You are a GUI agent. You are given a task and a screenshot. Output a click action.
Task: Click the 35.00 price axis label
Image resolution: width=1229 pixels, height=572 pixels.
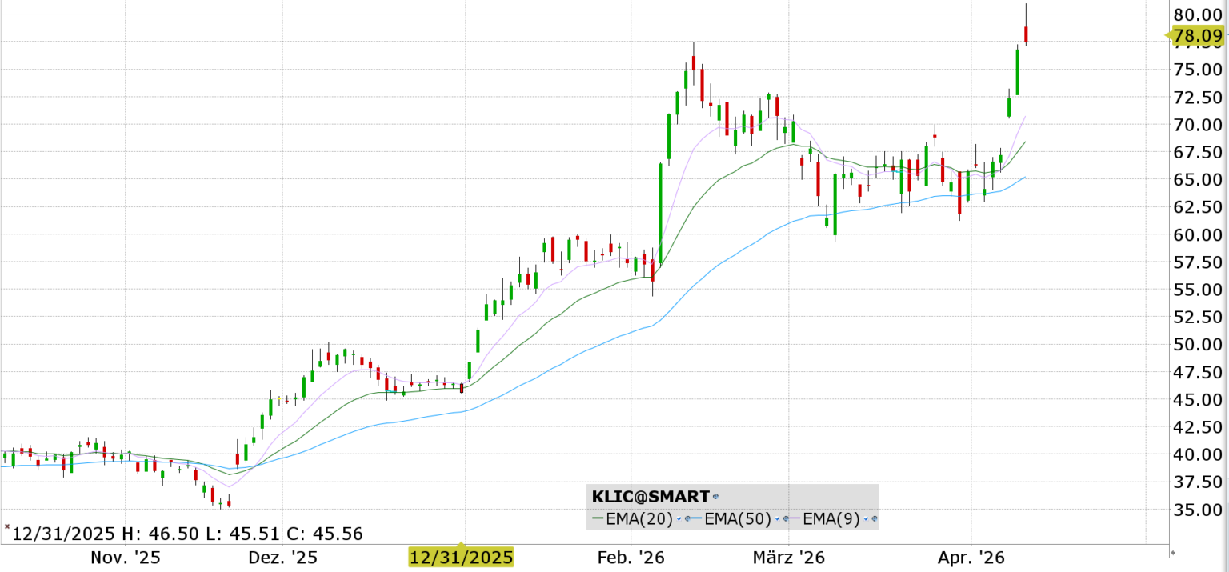coord(1198,510)
